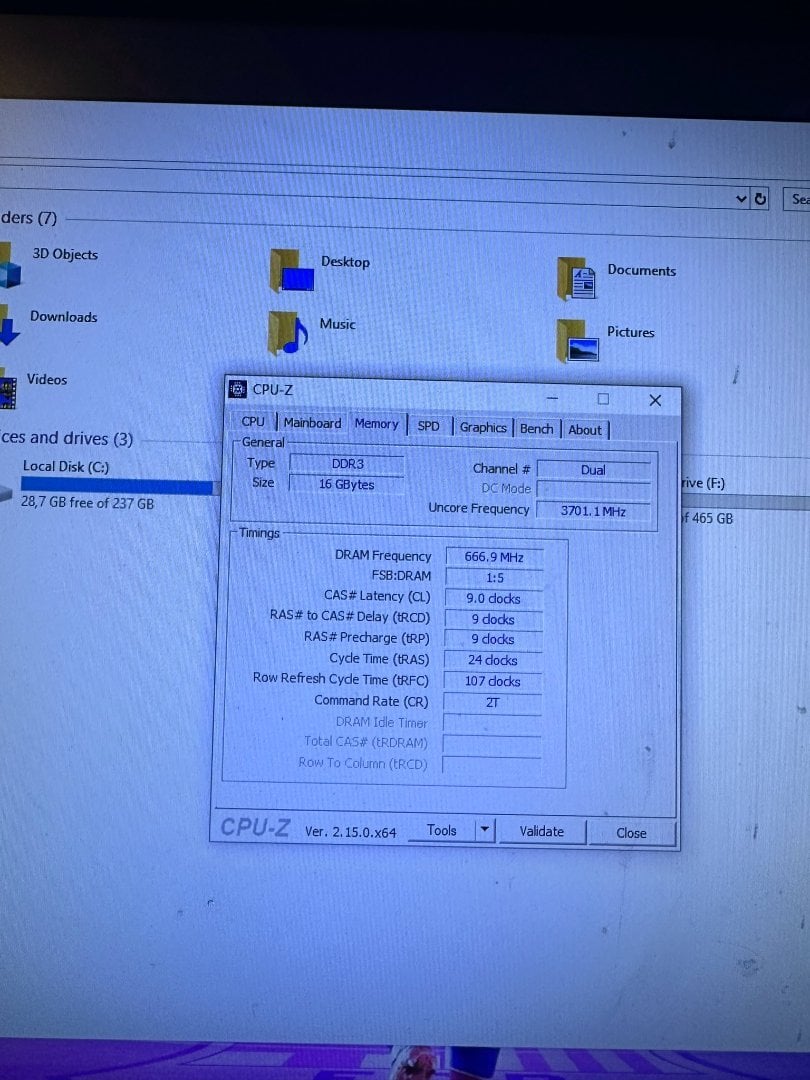Select Local Disk (C:) drive
This screenshot has height=1080, width=810.
tap(66, 466)
